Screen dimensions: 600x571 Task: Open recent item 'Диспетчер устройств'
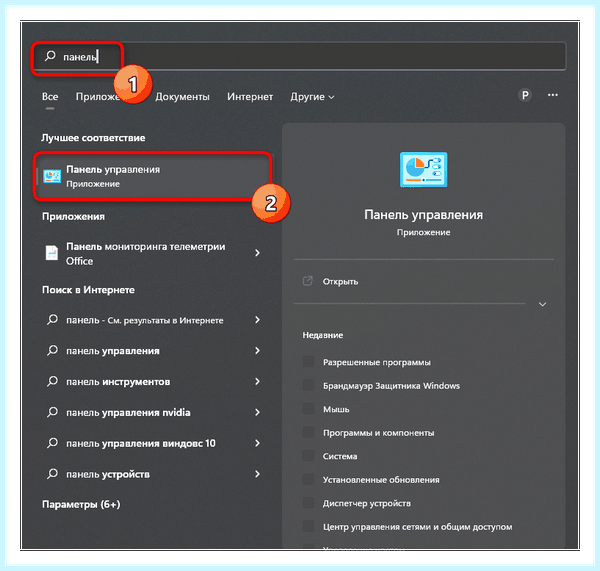coord(367,503)
